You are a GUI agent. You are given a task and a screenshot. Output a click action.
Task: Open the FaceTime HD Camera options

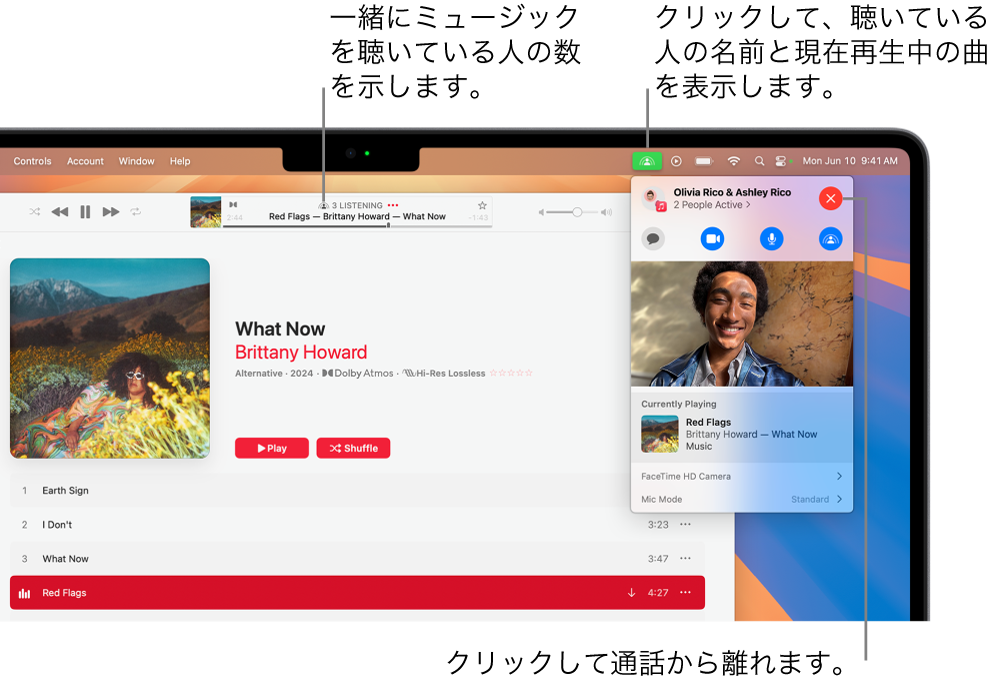coord(742,477)
